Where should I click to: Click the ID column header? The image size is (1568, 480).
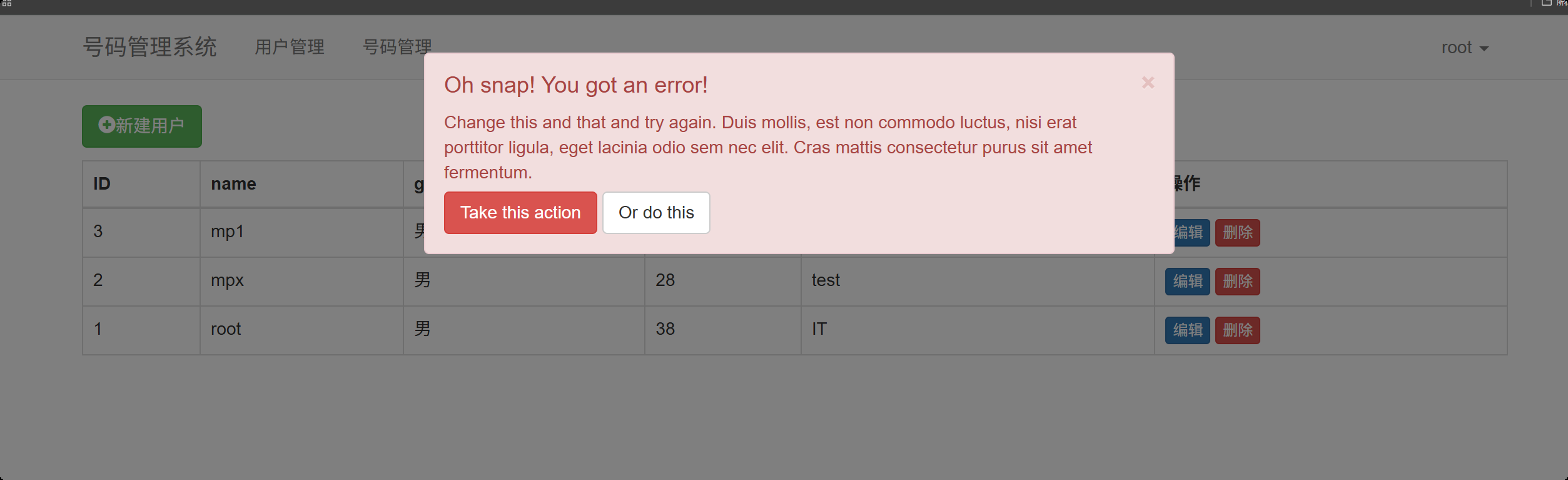(102, 184)
